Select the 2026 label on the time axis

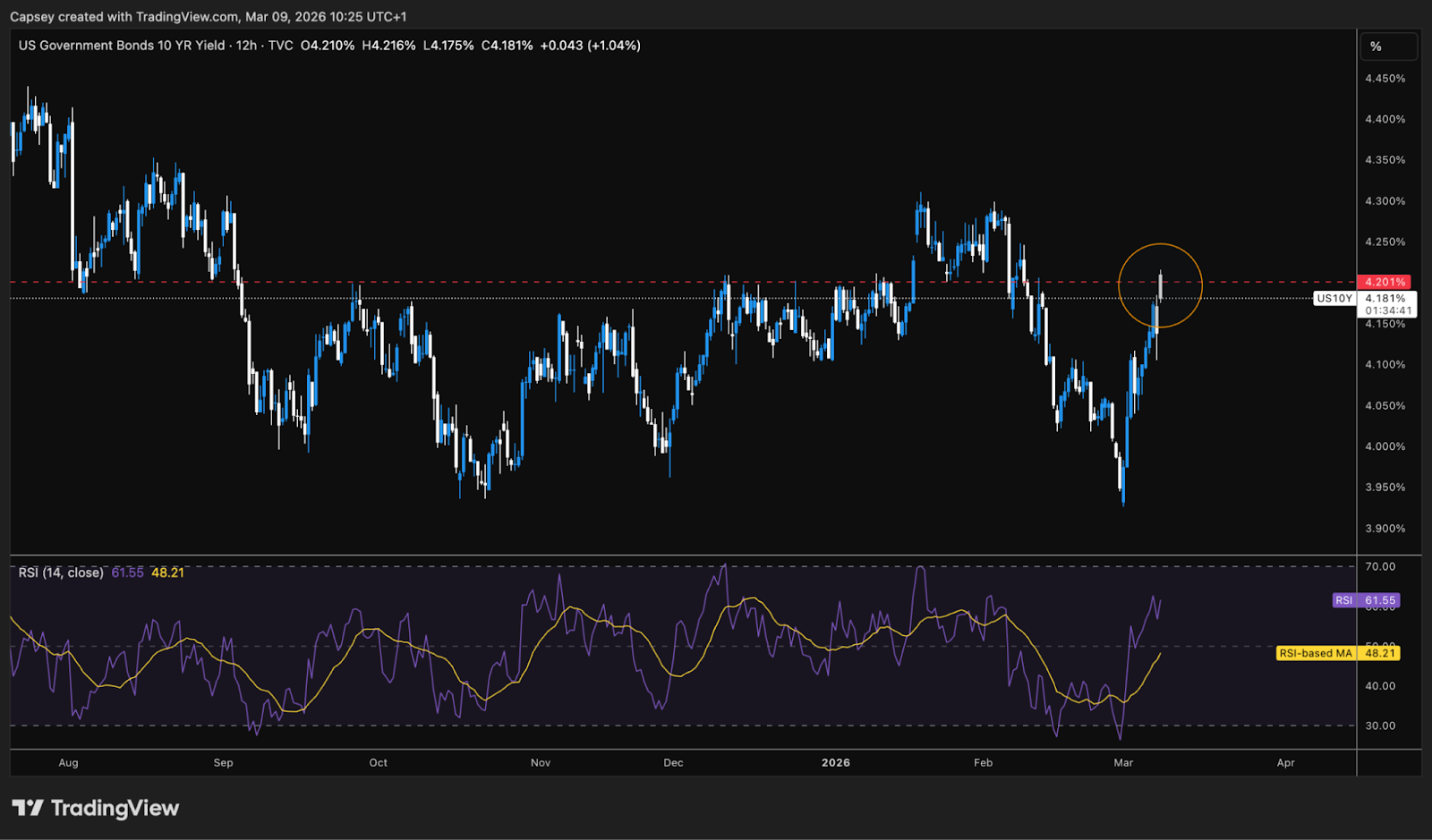836,763
